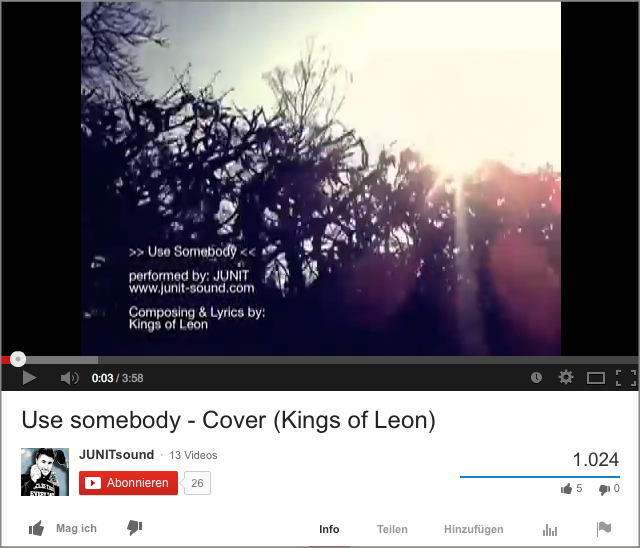Report the video using the flag icon
This screenshot has height=548, width=640.
click(604, 529)
